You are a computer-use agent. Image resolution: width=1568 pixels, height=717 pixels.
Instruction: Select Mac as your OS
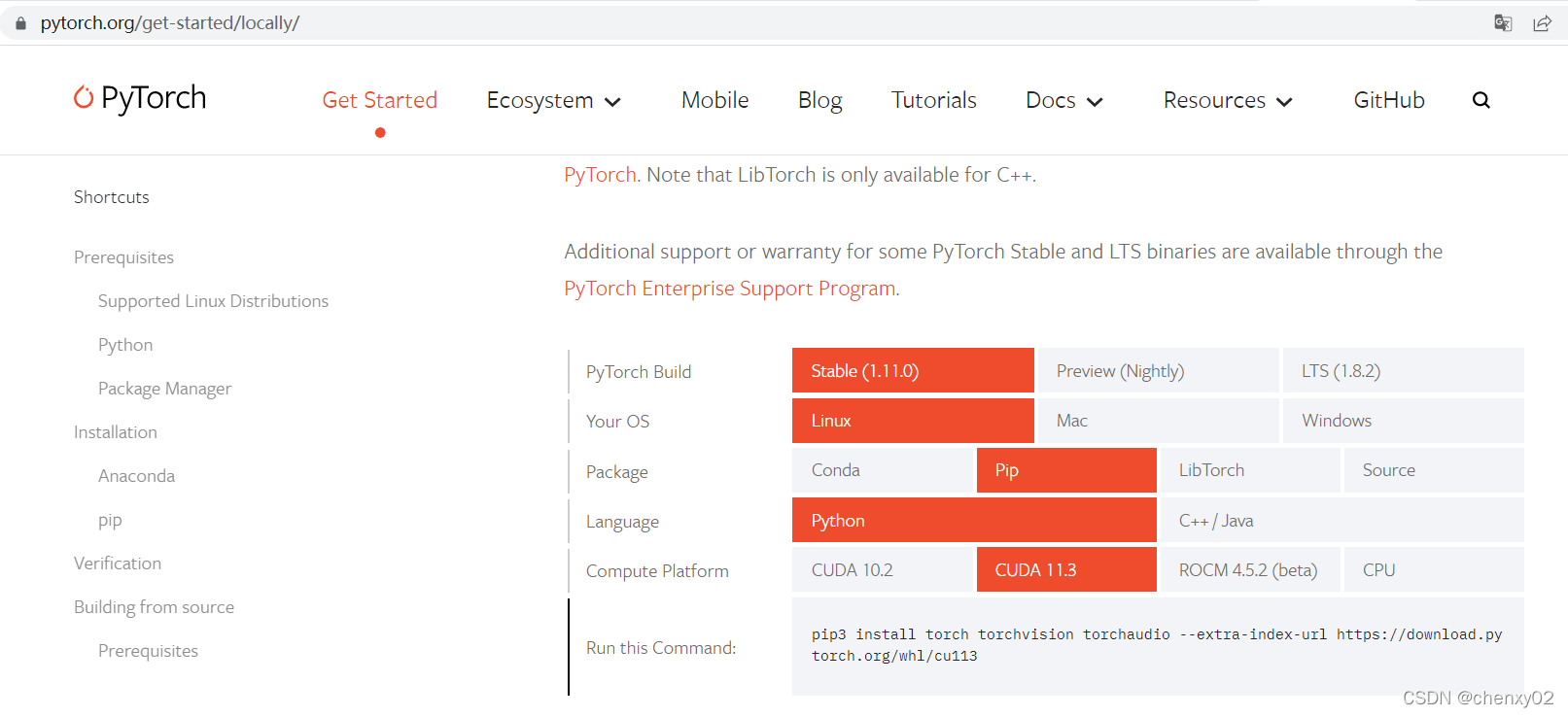(1158, 421)
